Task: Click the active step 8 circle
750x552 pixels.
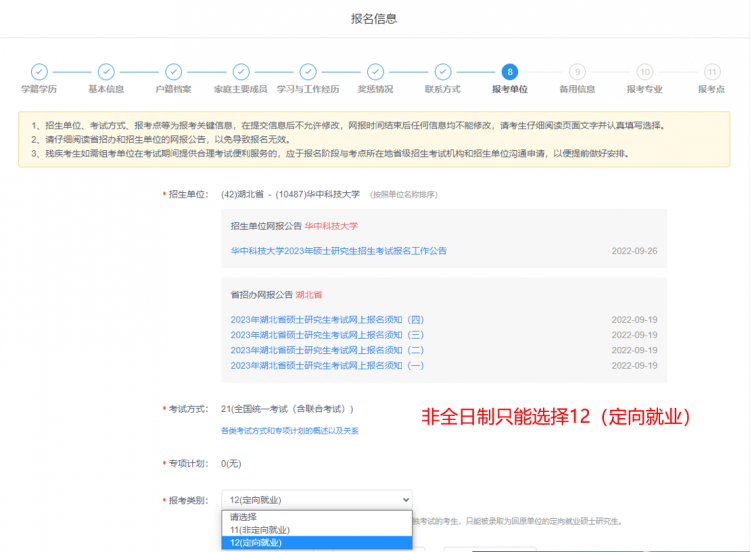Action: pos(510,72)
